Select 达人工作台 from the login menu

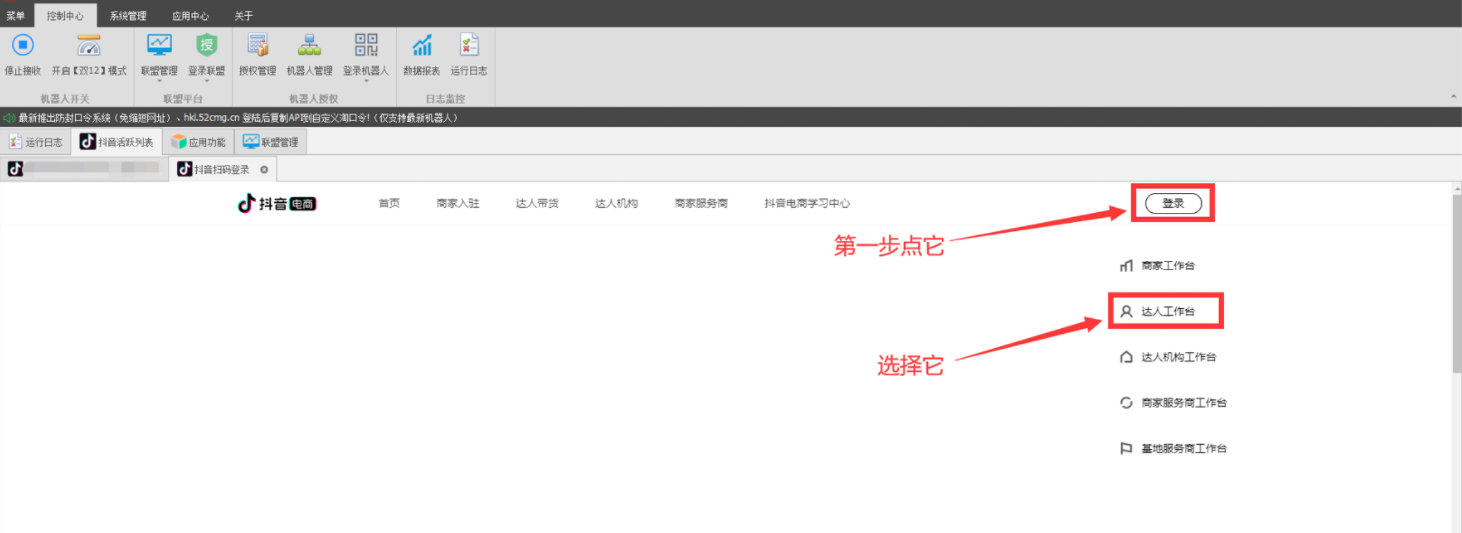click(1157, 312)
